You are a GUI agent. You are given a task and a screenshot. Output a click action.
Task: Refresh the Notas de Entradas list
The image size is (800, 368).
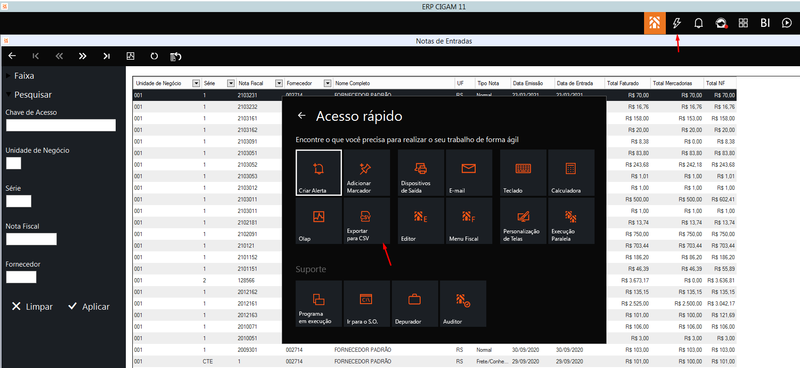[x=154, y=56]
